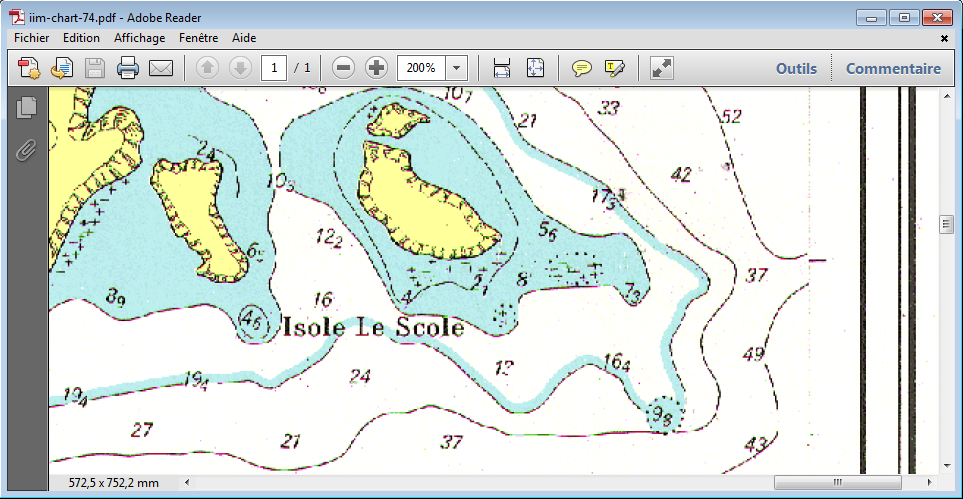Viewport: 963px width, 499px height.
Task: Toggle fit to window width scrolling
Action: (x=502, y=68)
